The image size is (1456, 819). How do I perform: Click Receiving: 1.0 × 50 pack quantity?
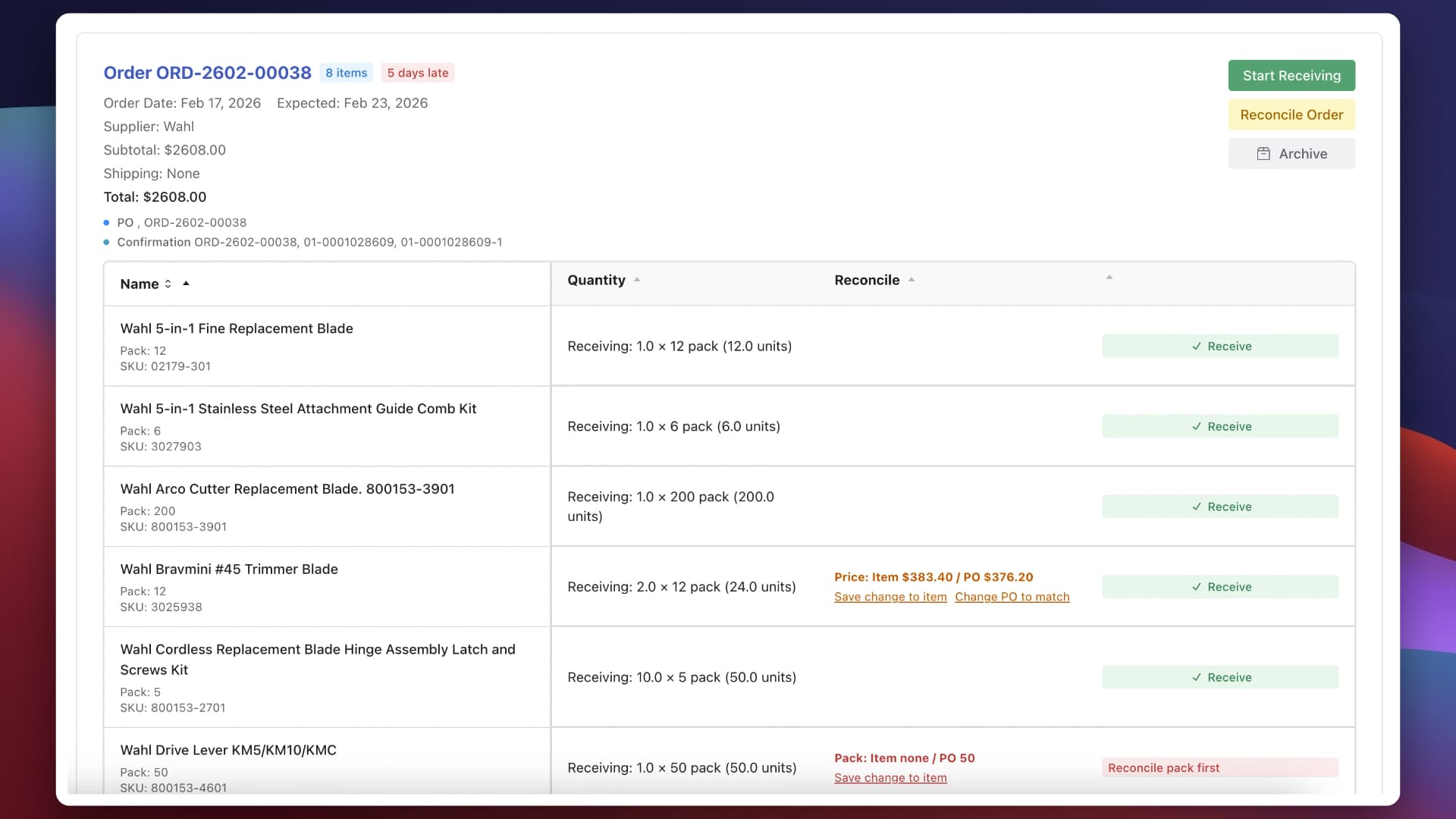point(682,768)
